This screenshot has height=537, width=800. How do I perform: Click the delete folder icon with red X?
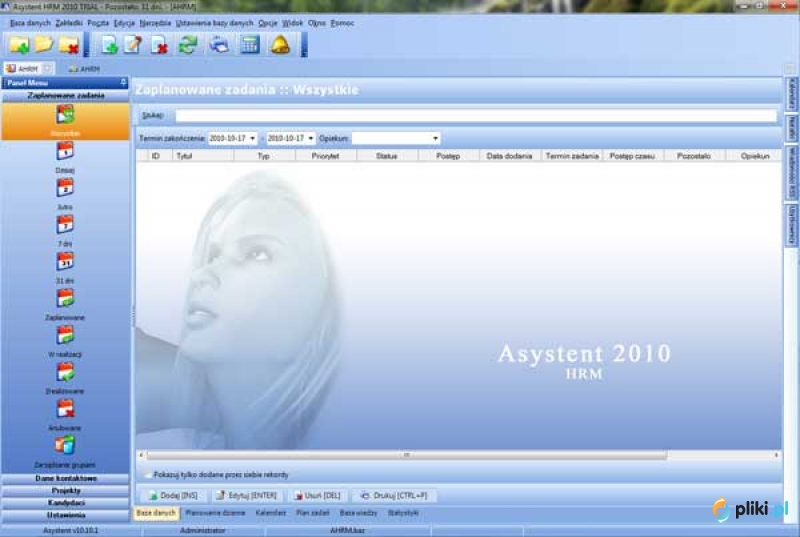(x=69, y=45)
